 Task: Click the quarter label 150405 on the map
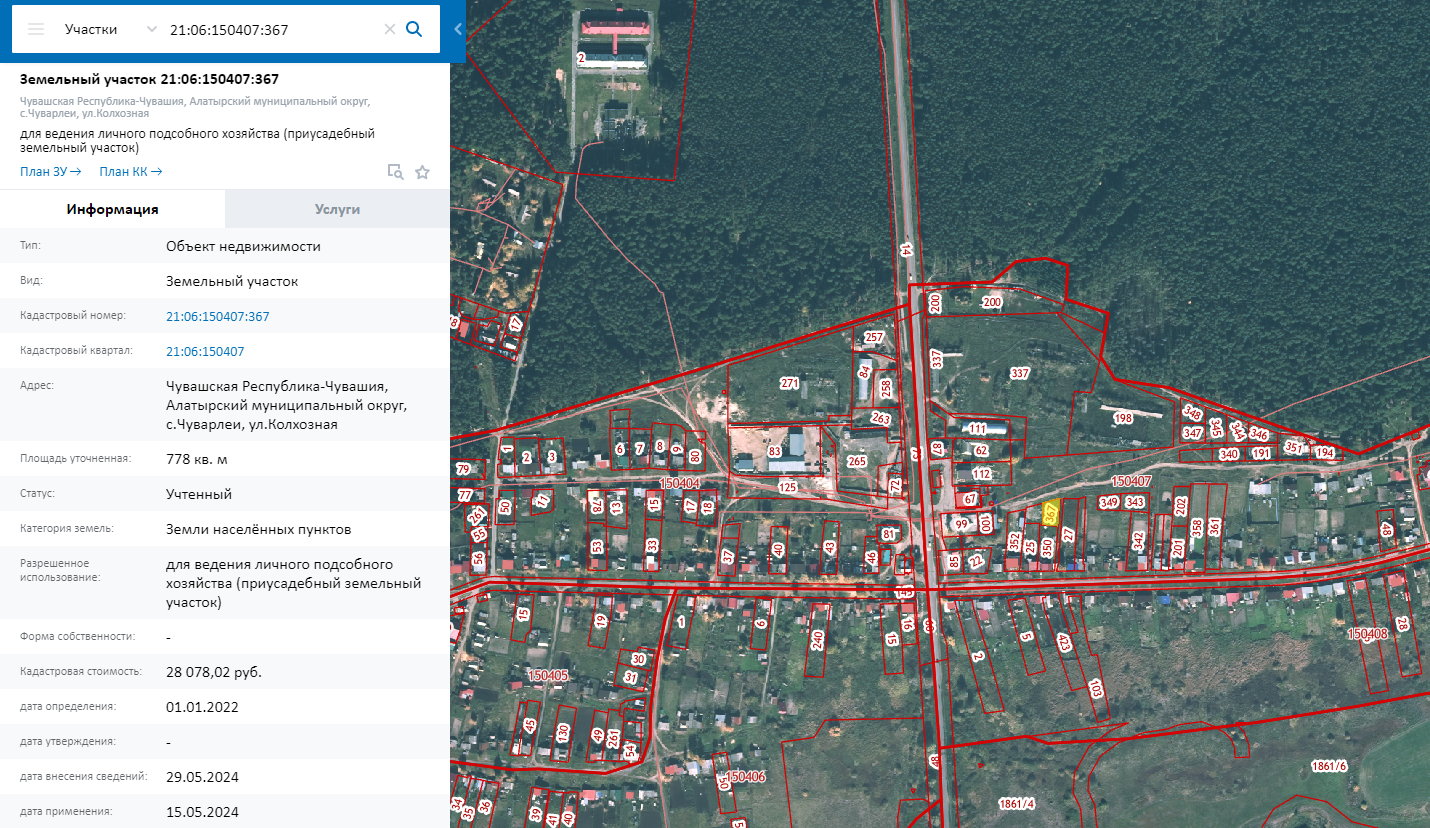[547, 676]
